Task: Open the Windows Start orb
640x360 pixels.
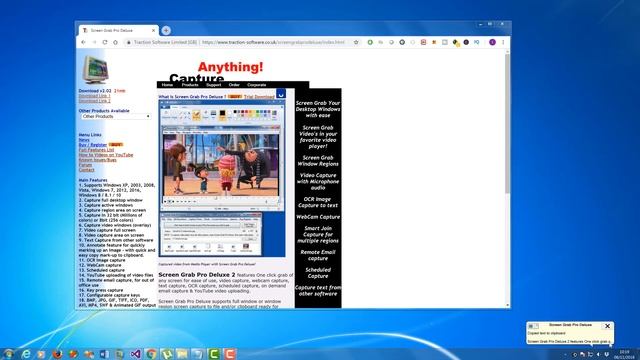Action: [9, 354]
